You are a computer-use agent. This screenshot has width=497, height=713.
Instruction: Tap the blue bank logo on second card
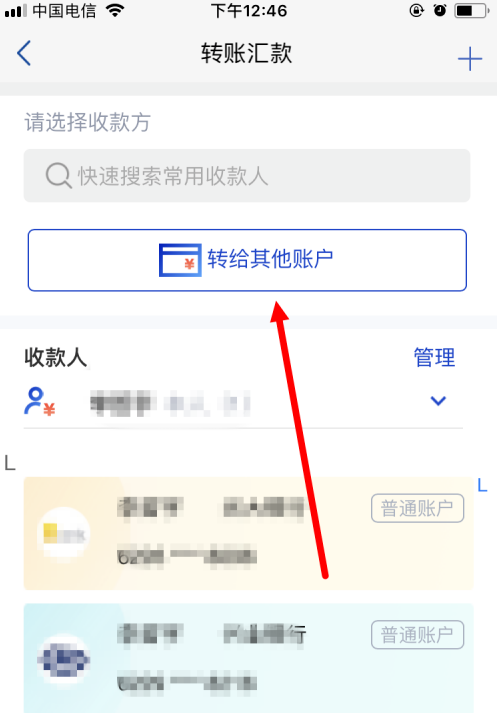coord(63,660)
